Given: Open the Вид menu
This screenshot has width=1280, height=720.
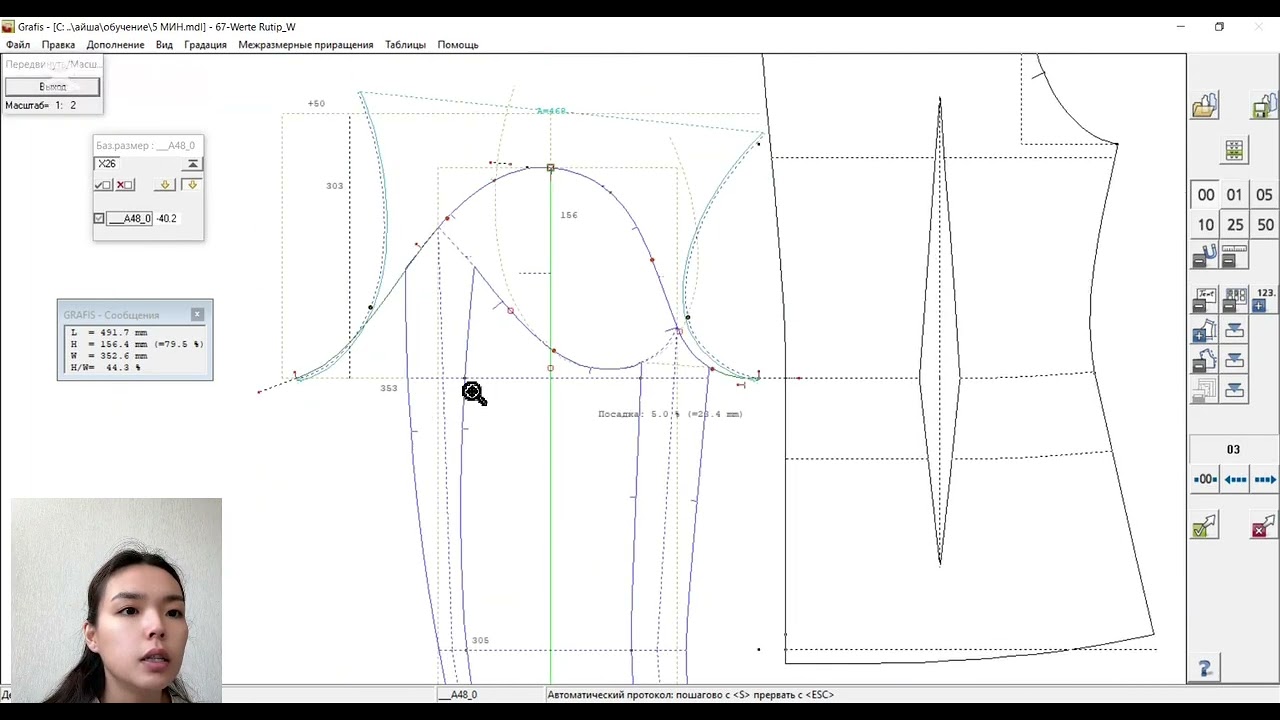Looking at the screenshot, I should point(164,45).
